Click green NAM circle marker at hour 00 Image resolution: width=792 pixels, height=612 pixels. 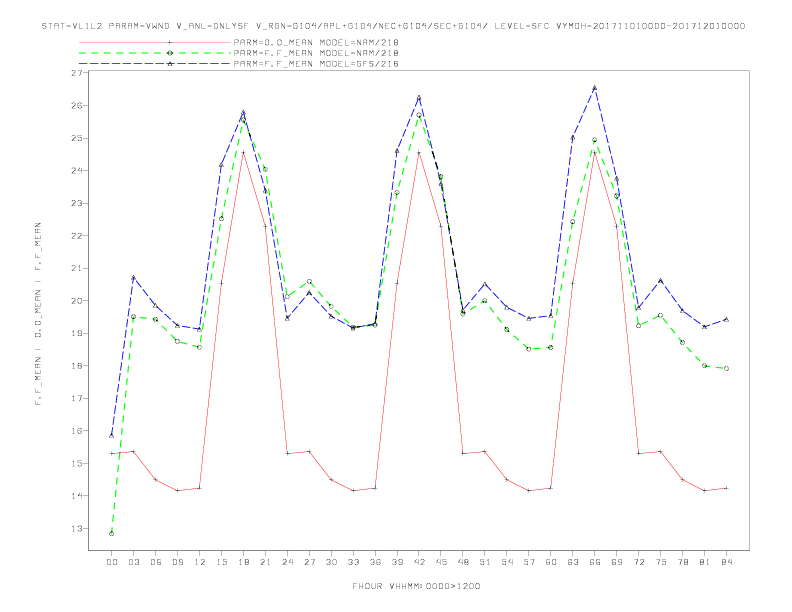click(x=112, y=534)
